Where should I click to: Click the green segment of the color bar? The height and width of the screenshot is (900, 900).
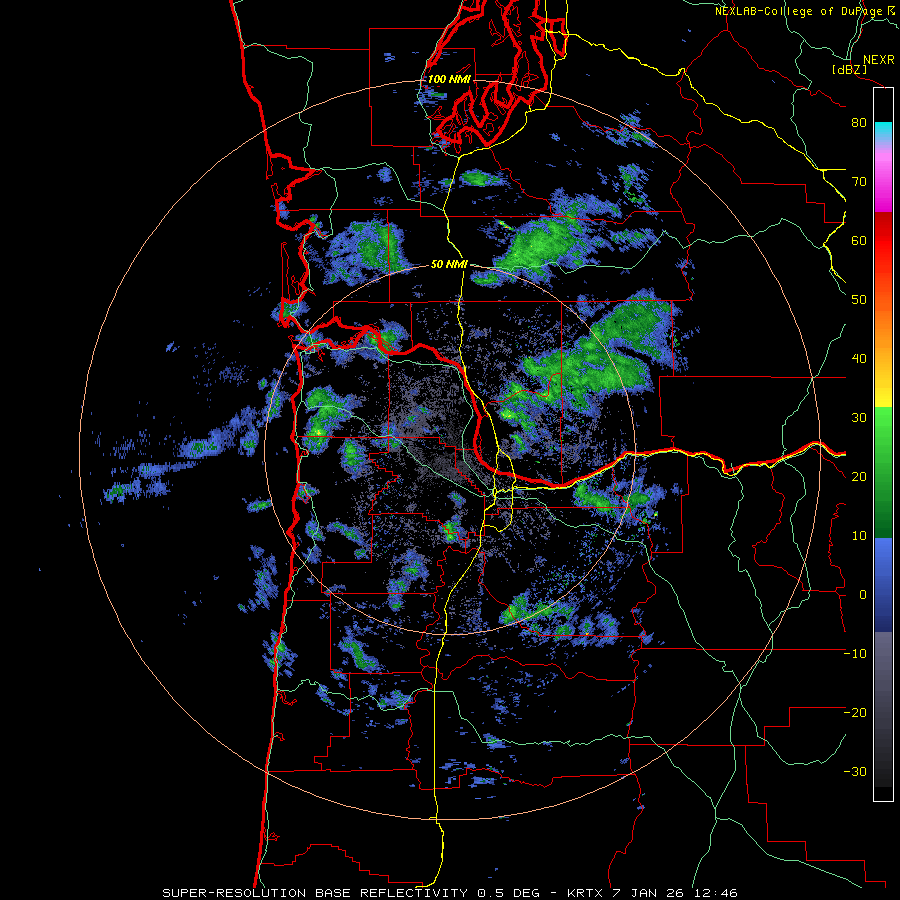point(883,472)
